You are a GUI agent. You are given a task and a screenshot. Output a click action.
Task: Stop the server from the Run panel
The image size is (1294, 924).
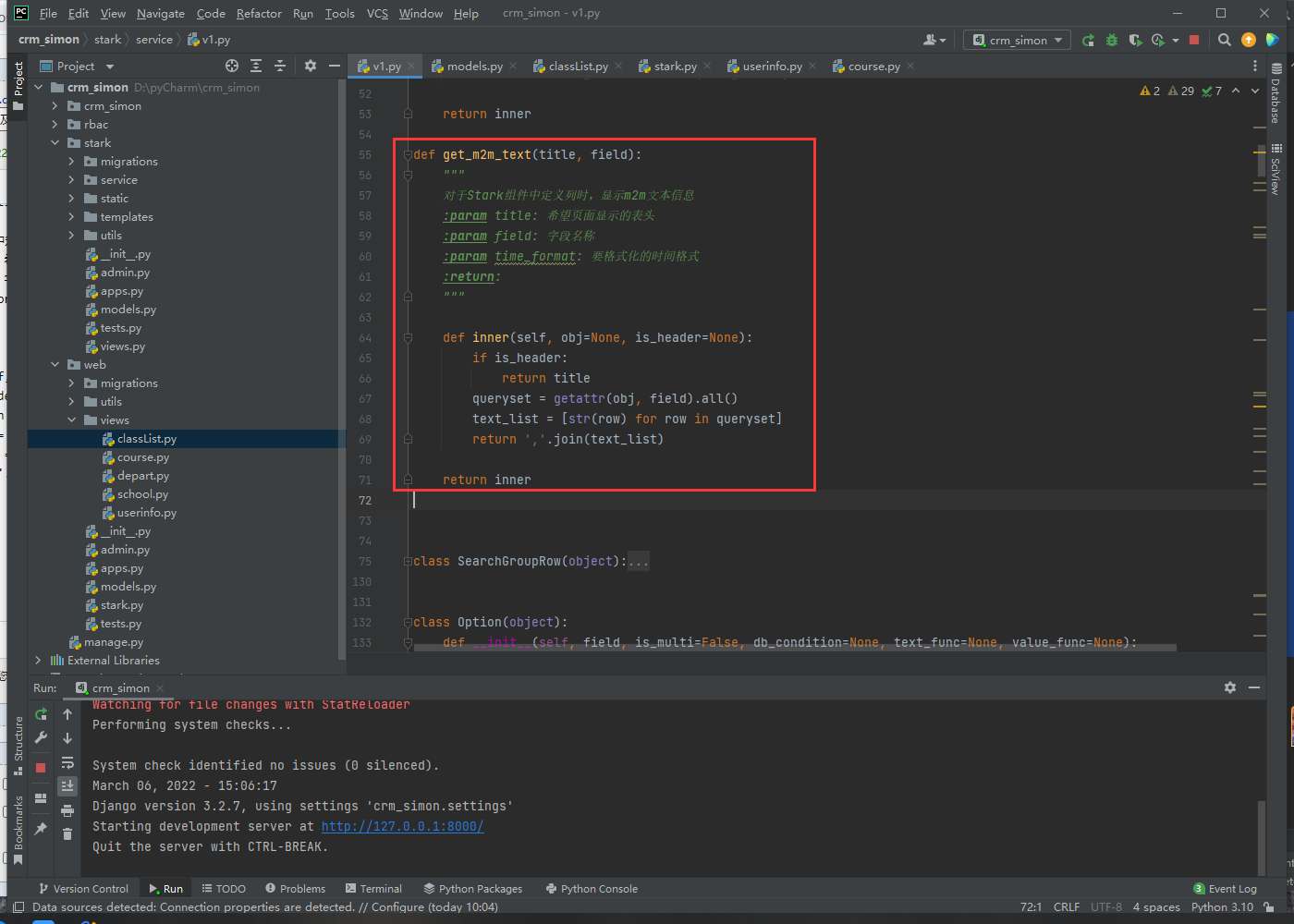pos(41,768)
